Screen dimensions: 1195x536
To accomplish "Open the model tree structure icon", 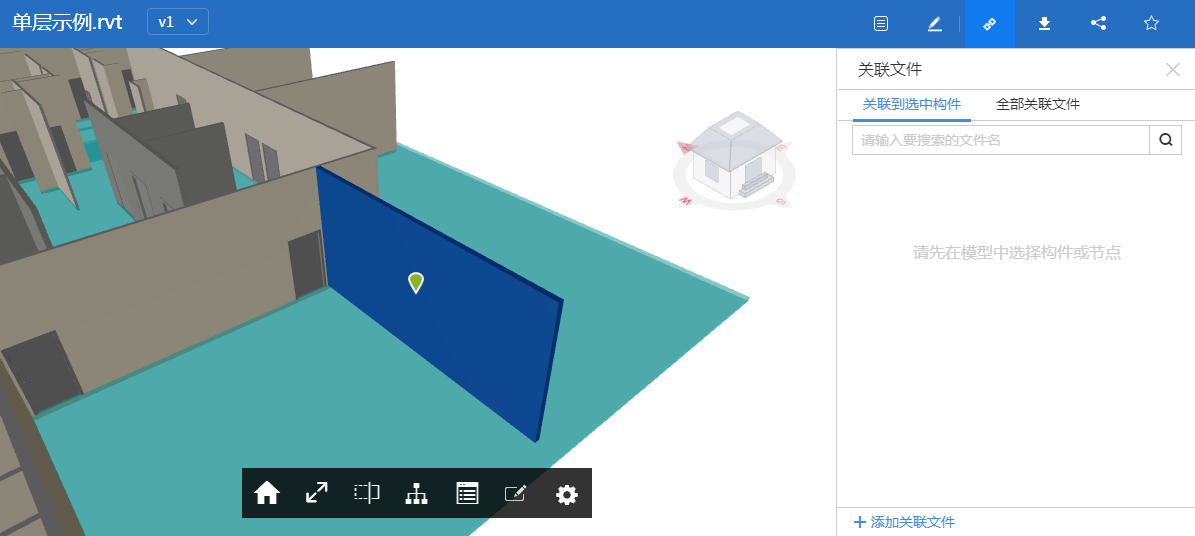I will [417, 493].
